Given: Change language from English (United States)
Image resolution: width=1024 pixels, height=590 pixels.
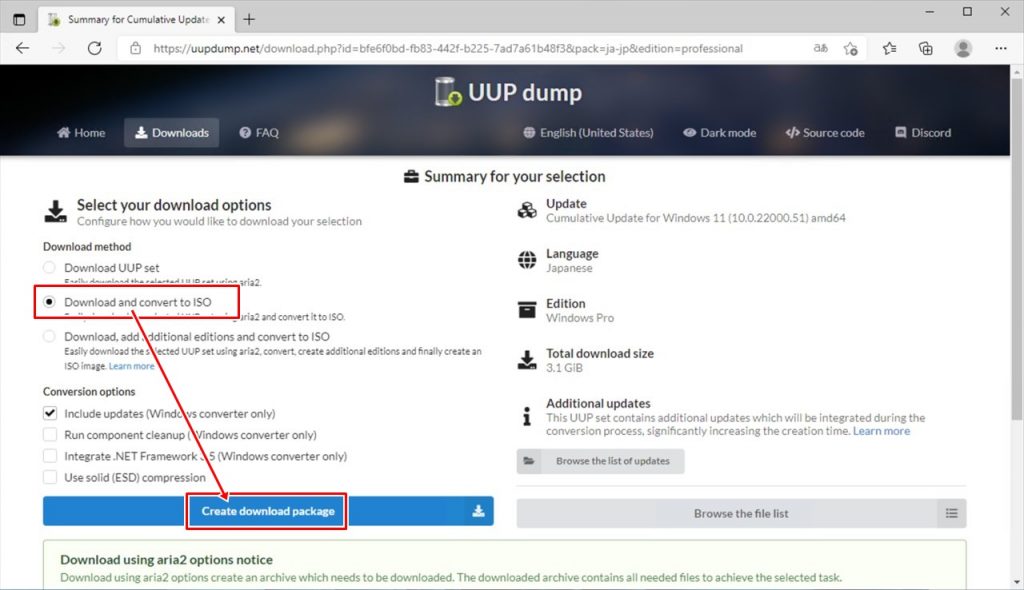Looking at the screenshot, I should [588, 133].
